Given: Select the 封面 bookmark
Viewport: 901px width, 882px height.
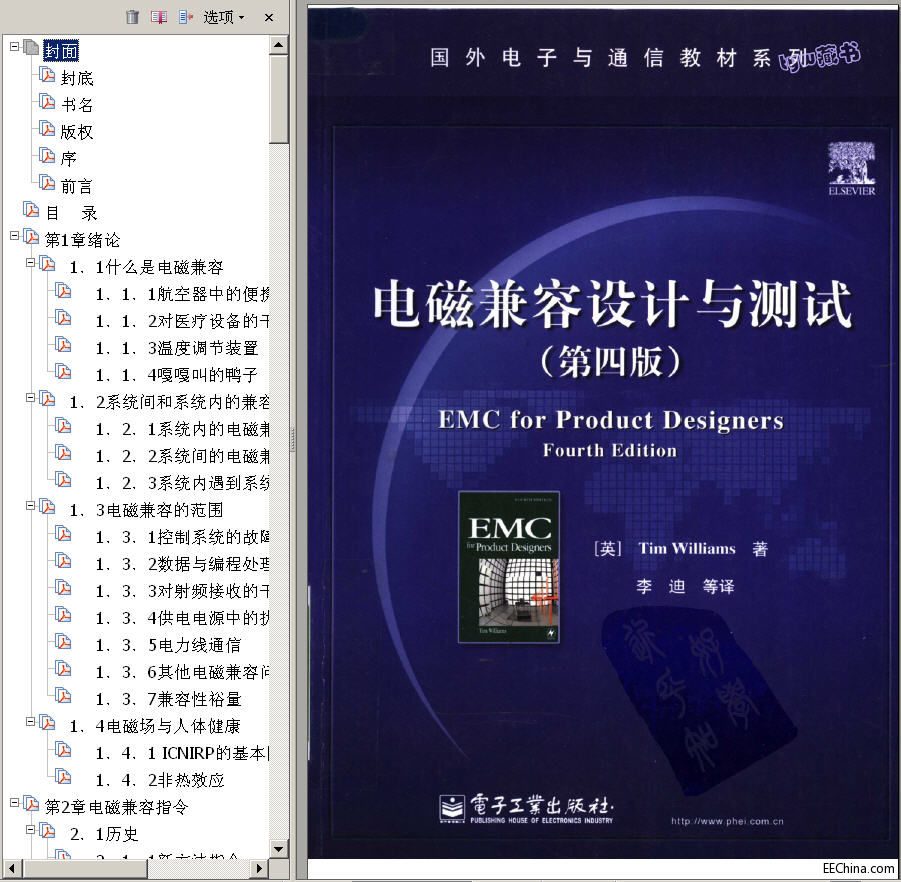Looking at the screenshot, I should click(x=61, y=51).
